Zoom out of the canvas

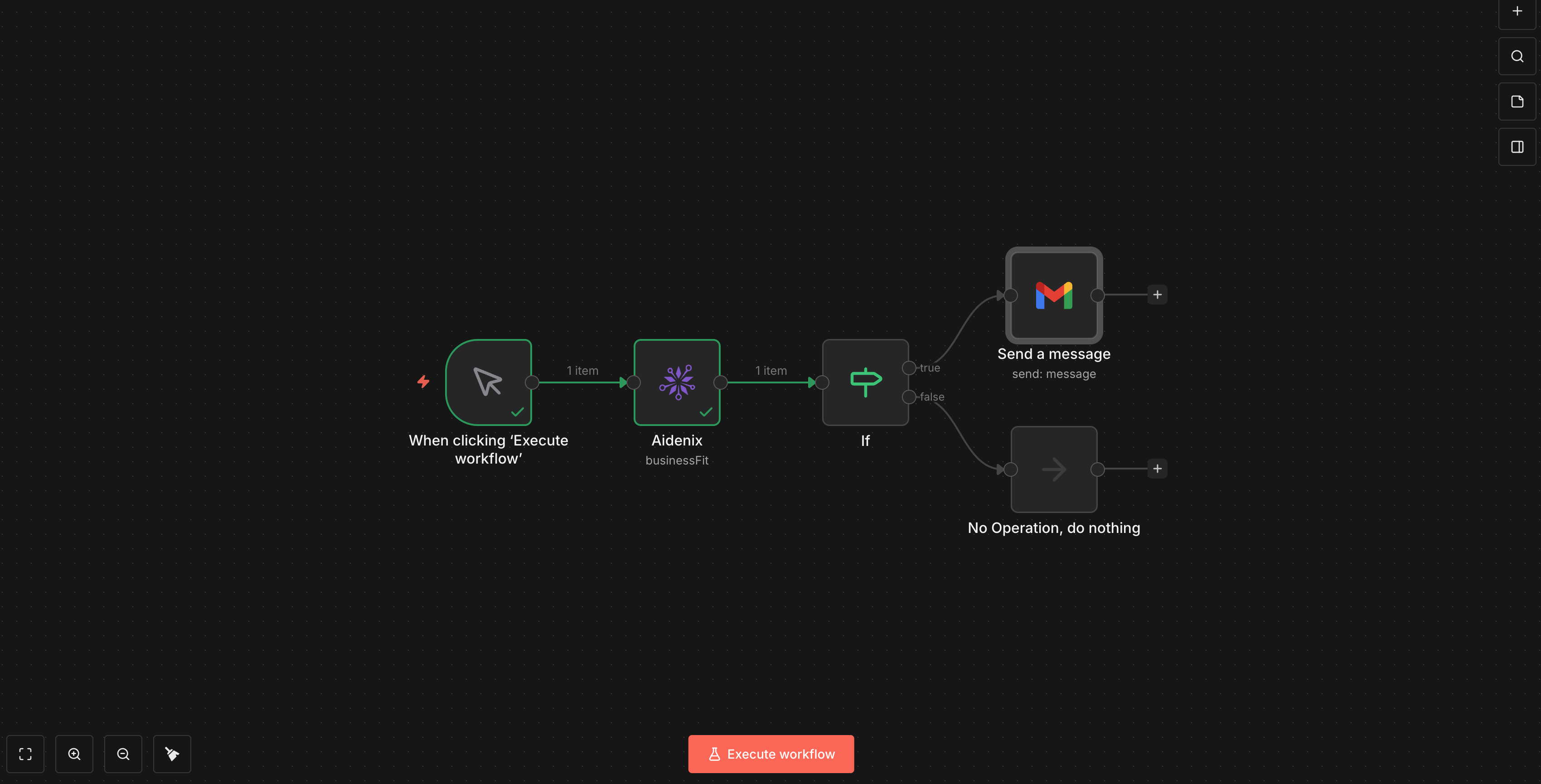(123, 754)
